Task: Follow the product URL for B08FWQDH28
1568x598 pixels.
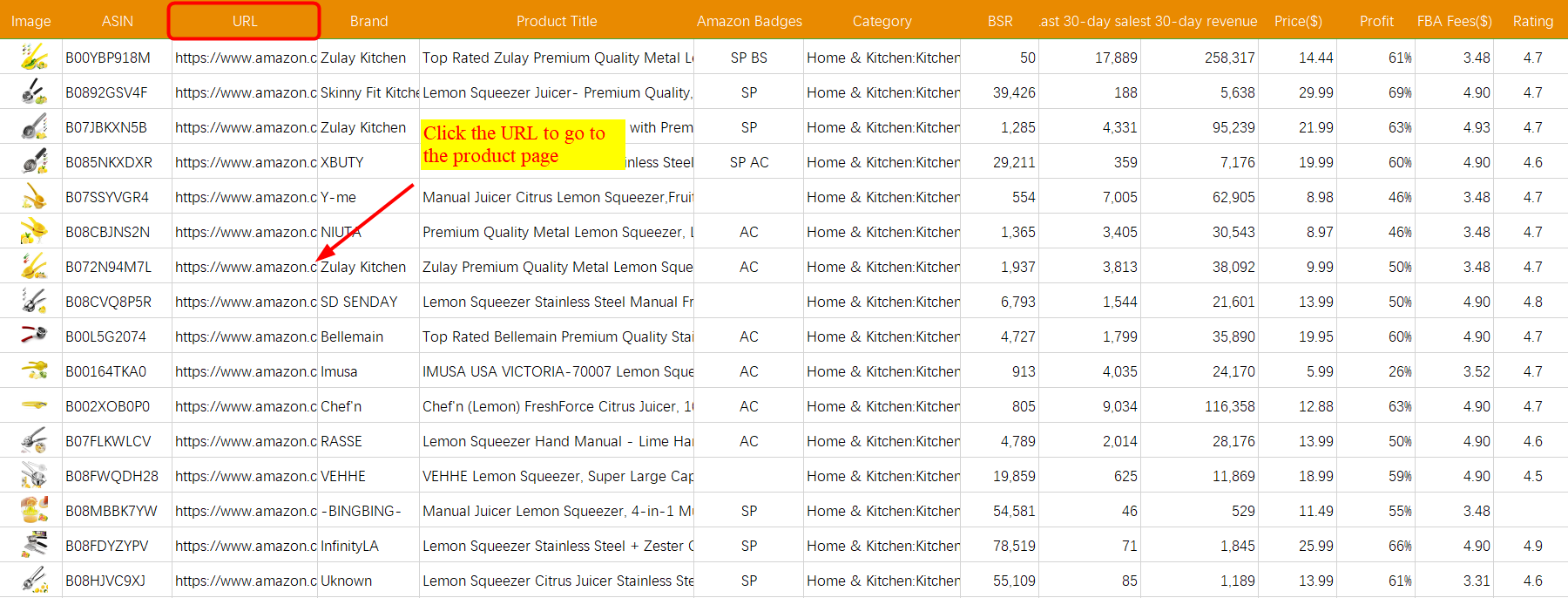Action: point(246,476)
